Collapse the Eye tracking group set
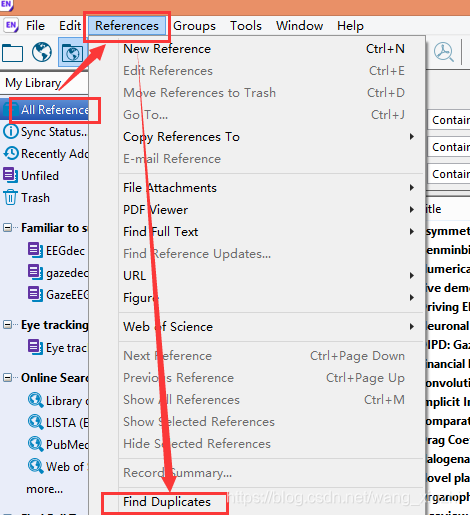The height and width of the screenshot is (516, 470). [7, 325]
